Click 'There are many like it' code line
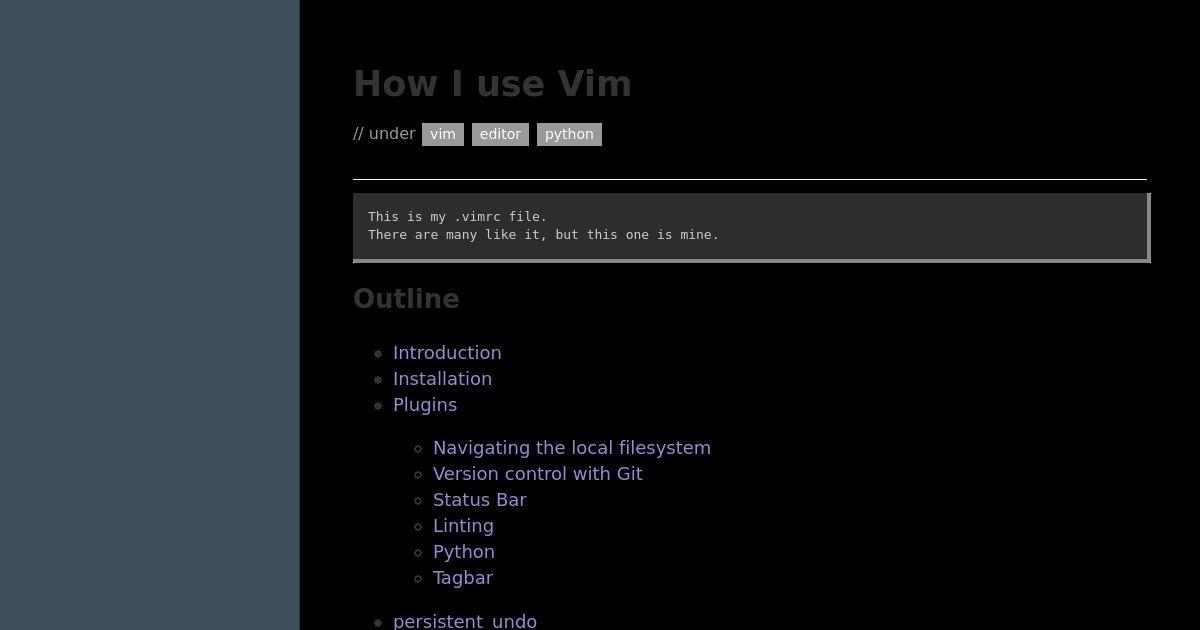1200x630 pixels. point(543,235)
